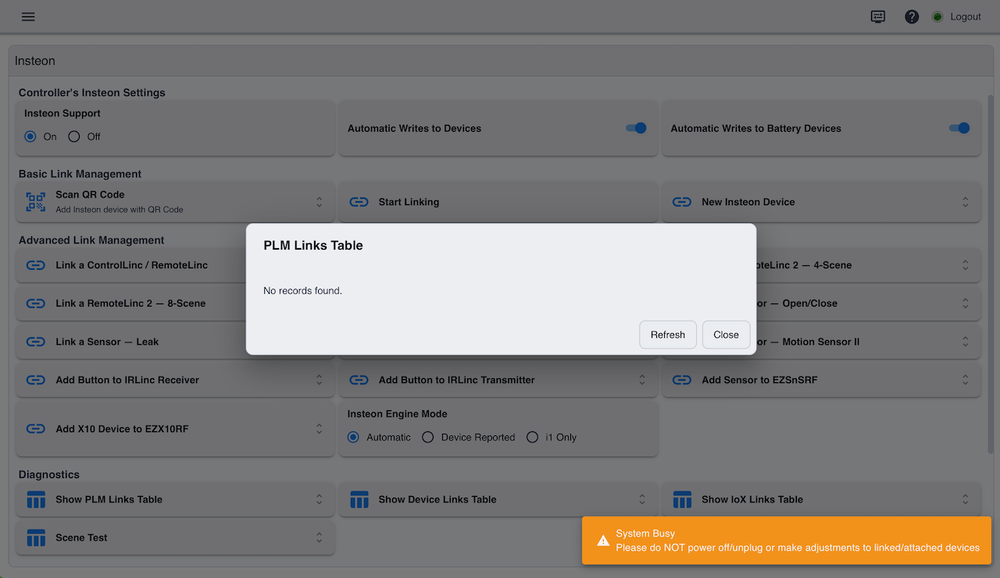Viewport: 1000px width, 578px height.
Task: Click the Show Device Links Table icon
Action: pyautogui.click(x=359, y=500)
